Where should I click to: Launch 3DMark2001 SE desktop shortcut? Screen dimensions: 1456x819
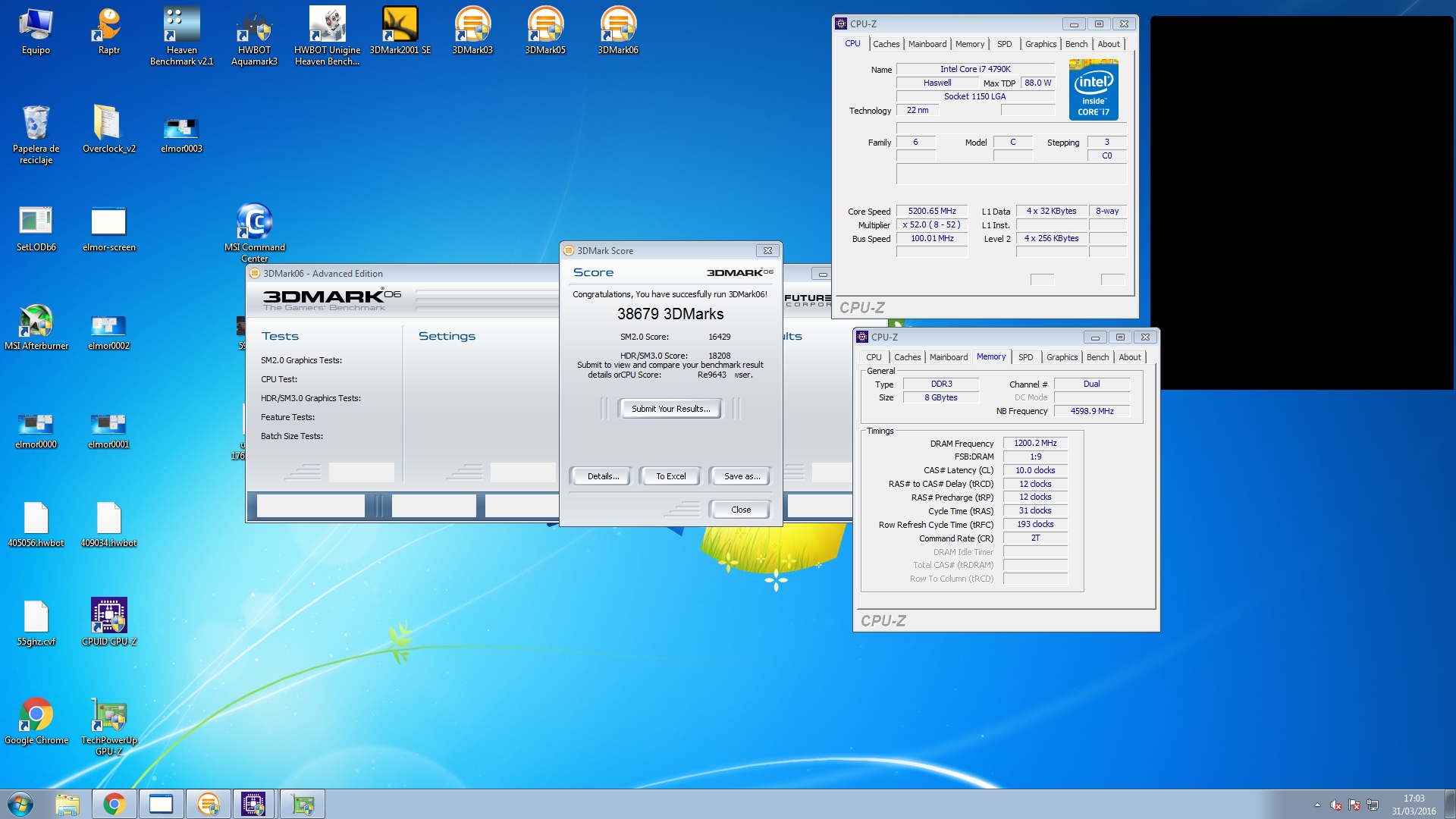point(400,32)
